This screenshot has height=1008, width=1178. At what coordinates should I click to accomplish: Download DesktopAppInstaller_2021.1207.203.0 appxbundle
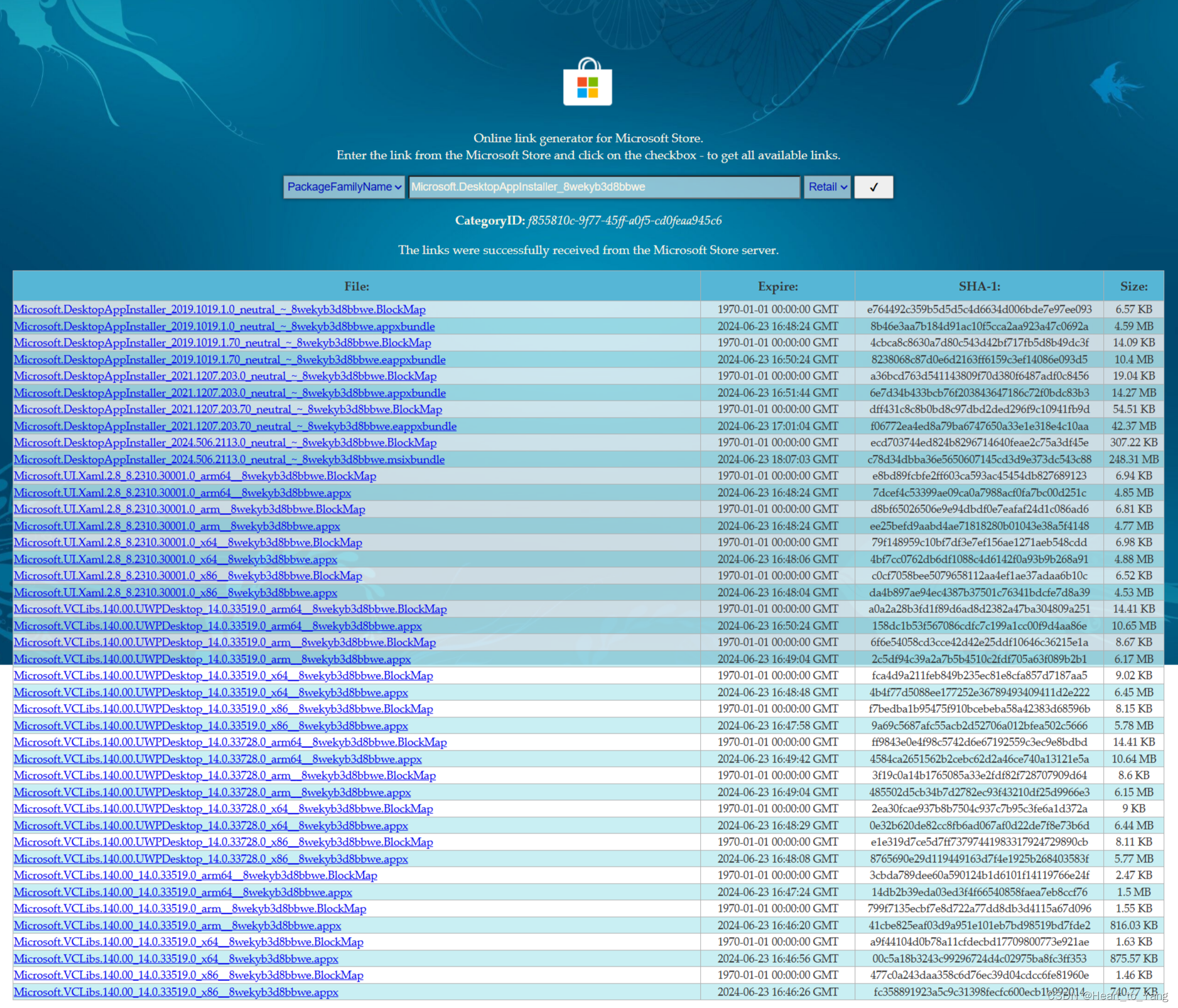click(230, 393)
